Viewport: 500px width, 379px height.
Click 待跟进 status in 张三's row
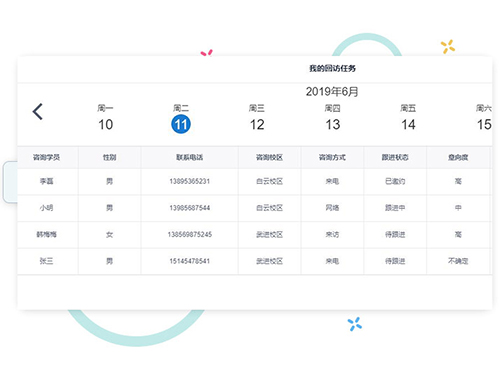[395, 261]
